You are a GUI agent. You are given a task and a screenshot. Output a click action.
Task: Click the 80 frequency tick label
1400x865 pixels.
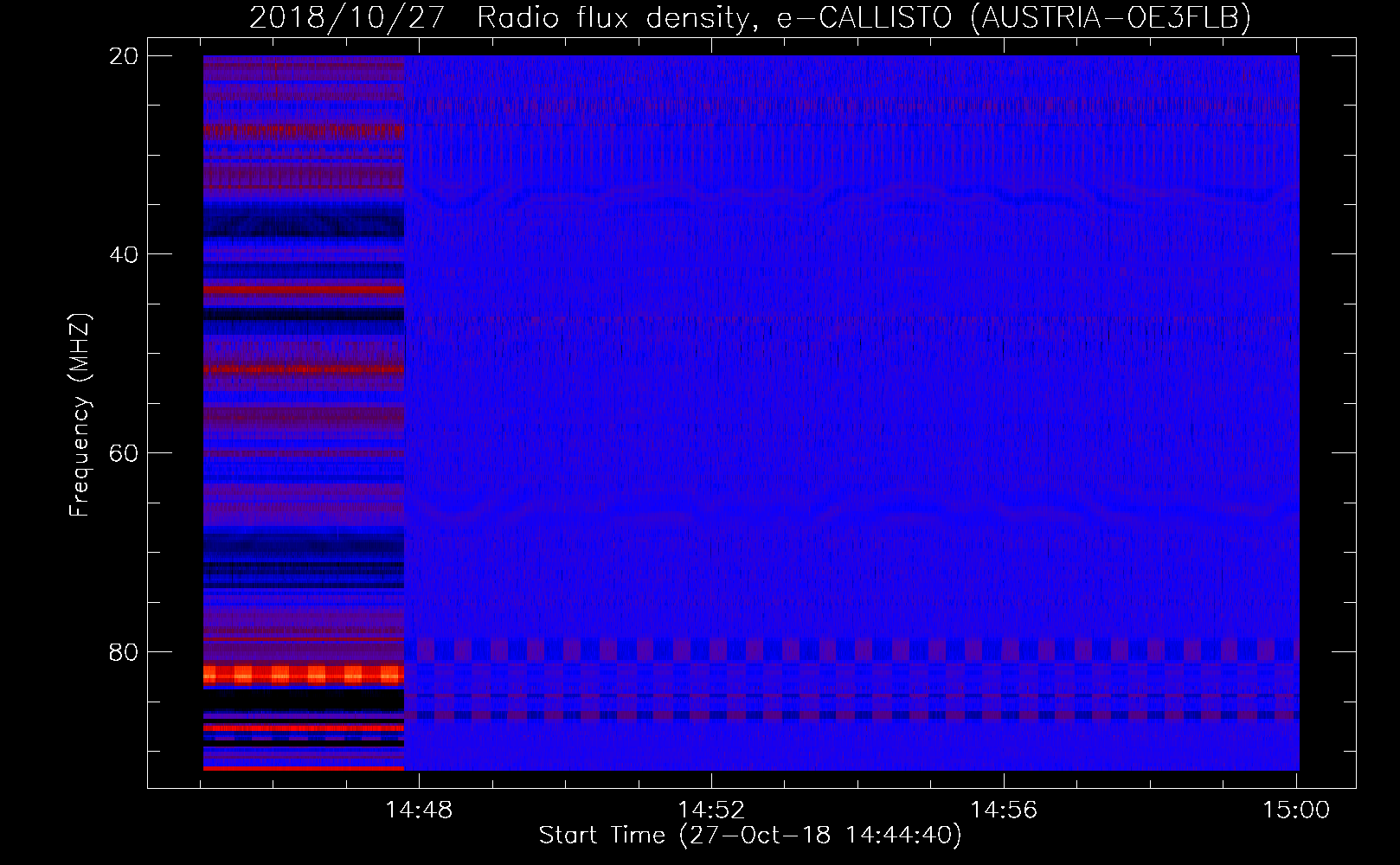[x=124, y=651]
